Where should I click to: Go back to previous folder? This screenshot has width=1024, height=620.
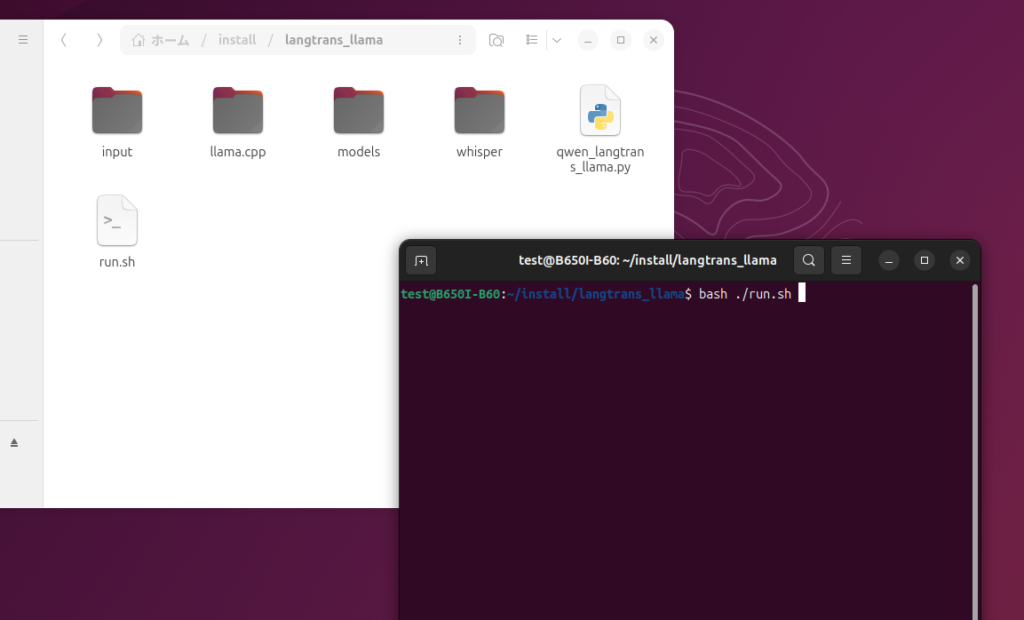tap(64, 40)
